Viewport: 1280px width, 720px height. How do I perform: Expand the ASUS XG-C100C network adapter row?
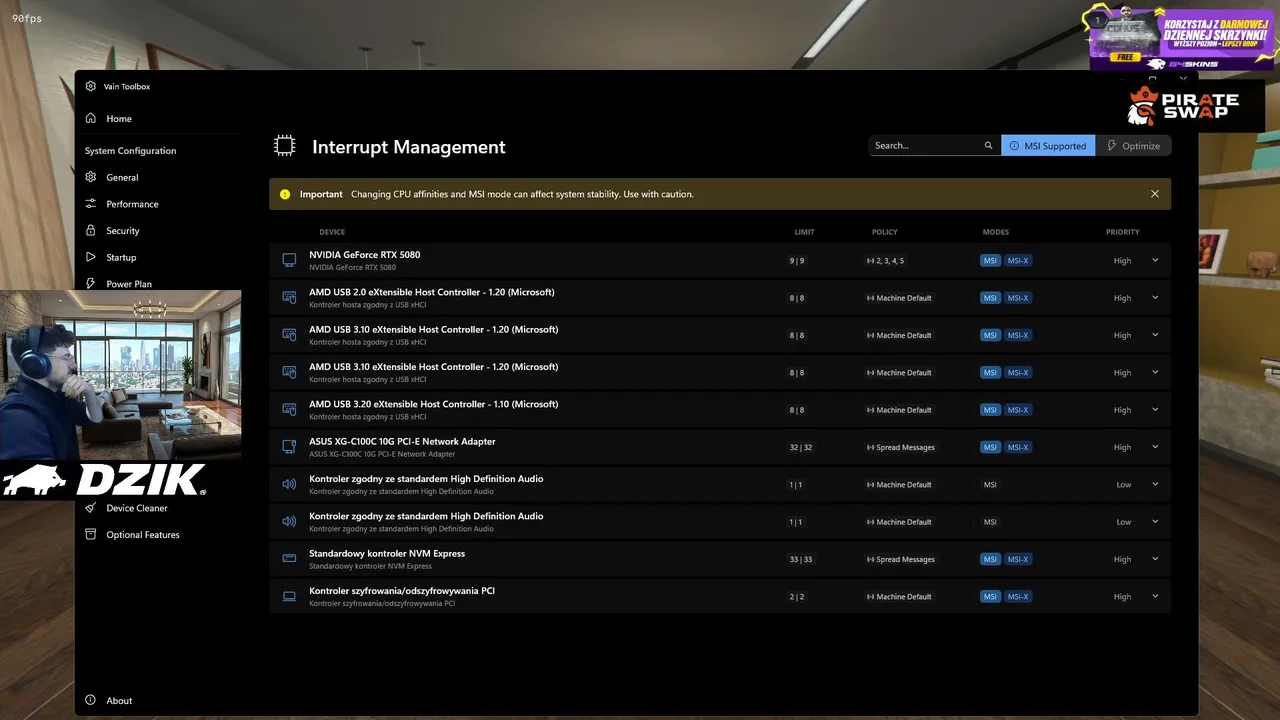1155,447
